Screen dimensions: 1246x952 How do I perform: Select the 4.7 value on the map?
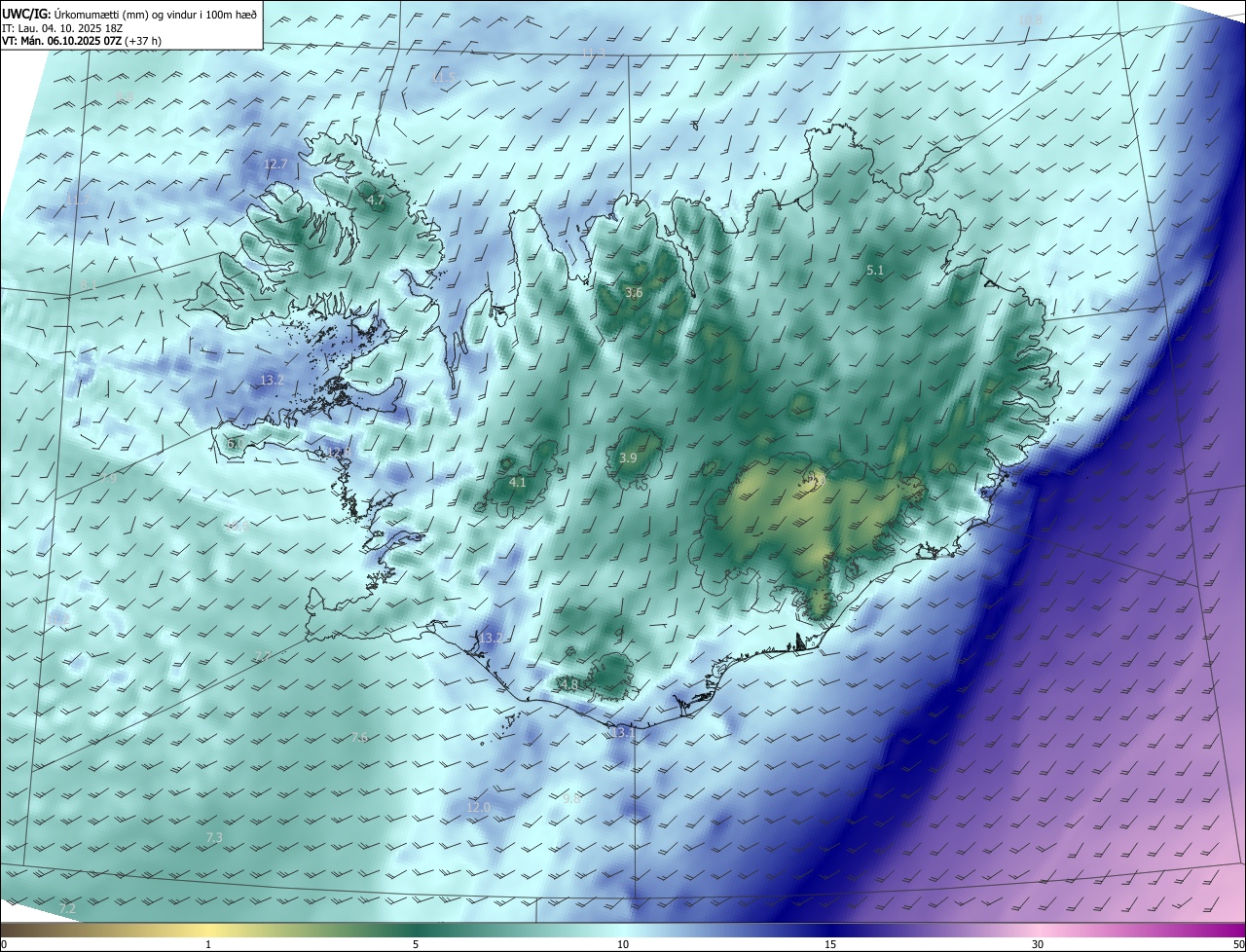tap(375, 200)
